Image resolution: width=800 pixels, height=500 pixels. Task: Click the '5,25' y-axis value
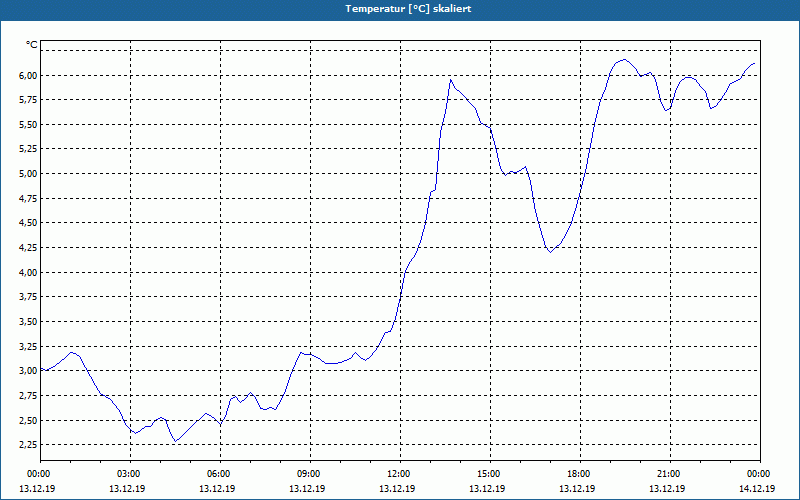point(28,149)
